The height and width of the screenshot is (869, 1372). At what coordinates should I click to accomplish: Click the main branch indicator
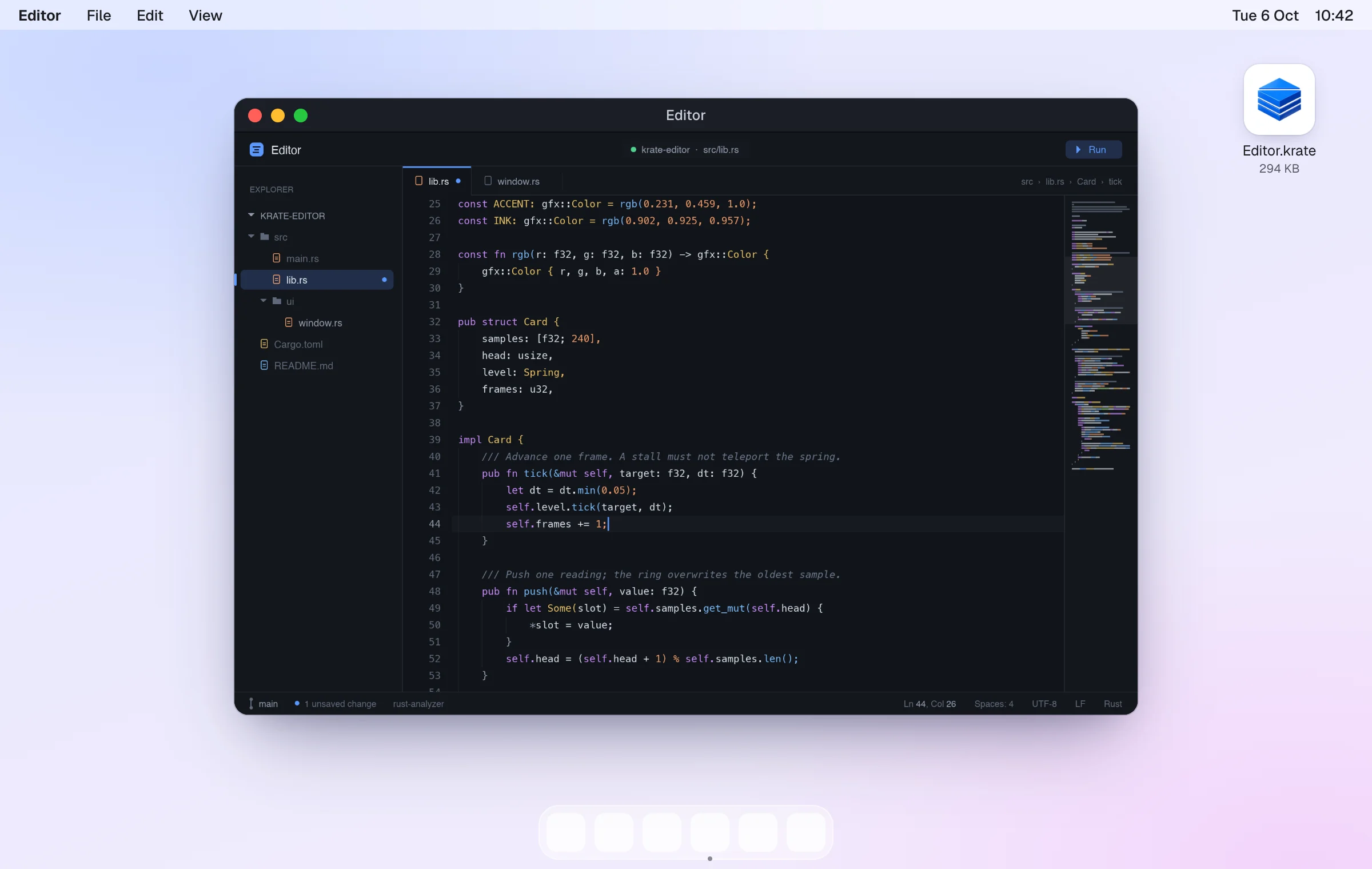point(264,704)
